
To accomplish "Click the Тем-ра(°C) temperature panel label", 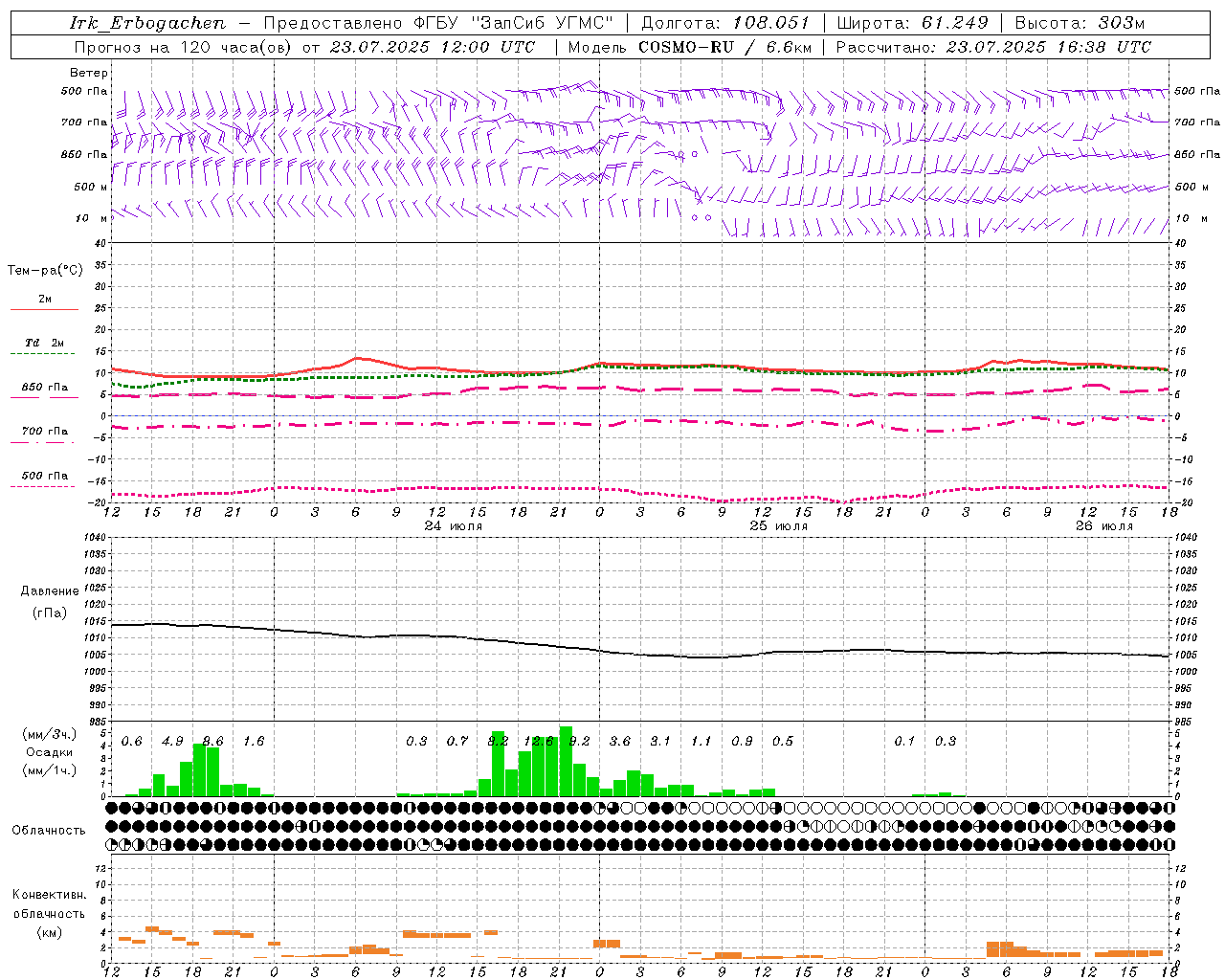I will [x=45, y=271].
